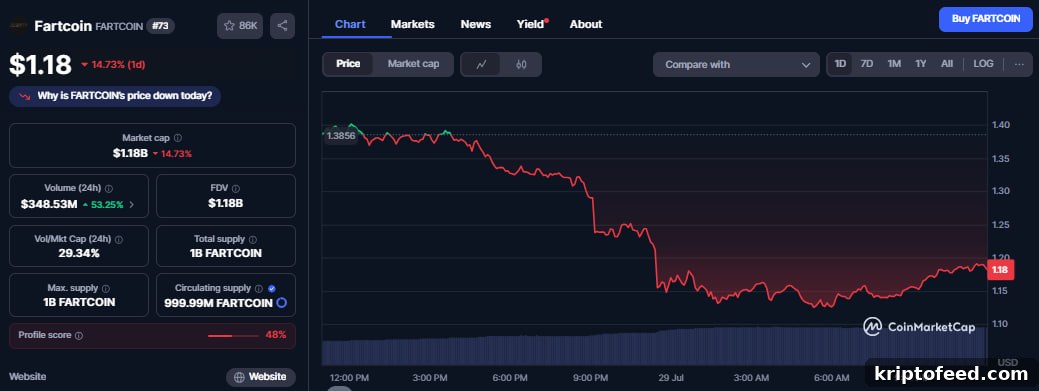This screenshot has width=1039, height=391.
Task: Open the Website link button
Action: click(x=260, y=377)
